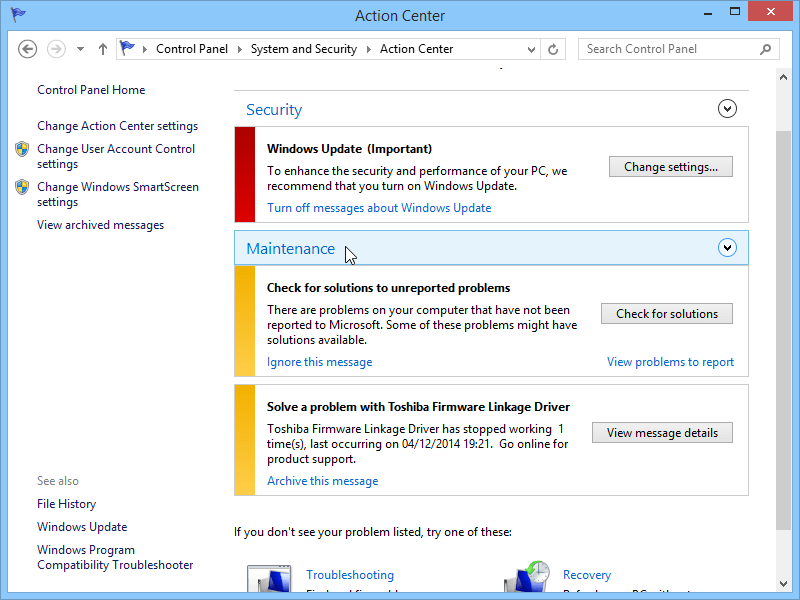
Task: Open Change User Account Control settings link
Action: click(x=116, y=156)
